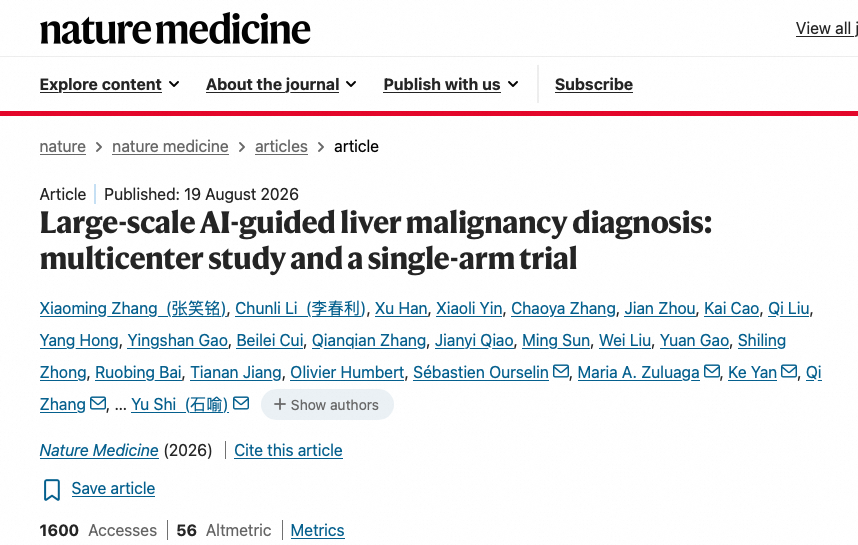This screenshot has width=858, height=545.
Task: Go to articles in the breadcrumb
Action: coord(281,146)
